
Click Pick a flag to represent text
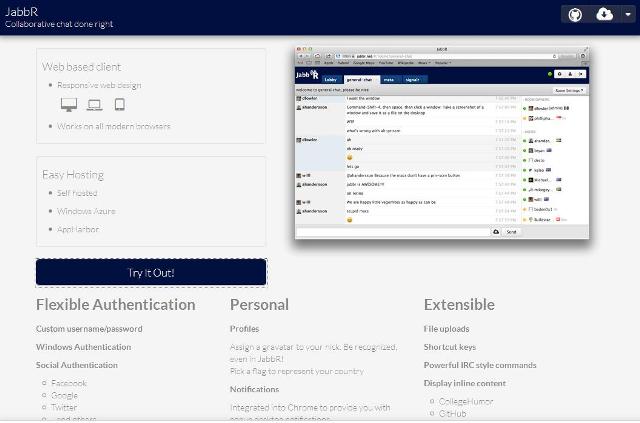click(x=297, y=372)
